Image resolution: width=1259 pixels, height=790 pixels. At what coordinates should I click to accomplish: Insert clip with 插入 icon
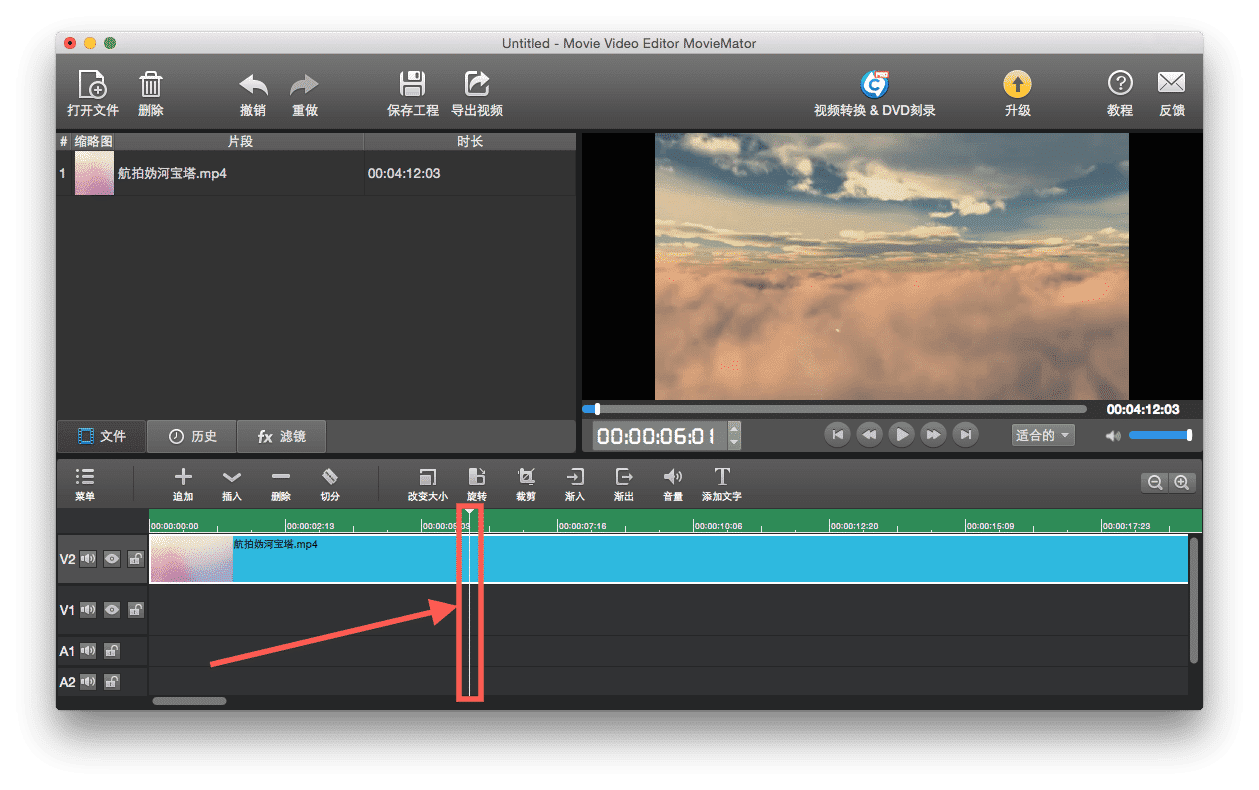[x=232, y=478]
